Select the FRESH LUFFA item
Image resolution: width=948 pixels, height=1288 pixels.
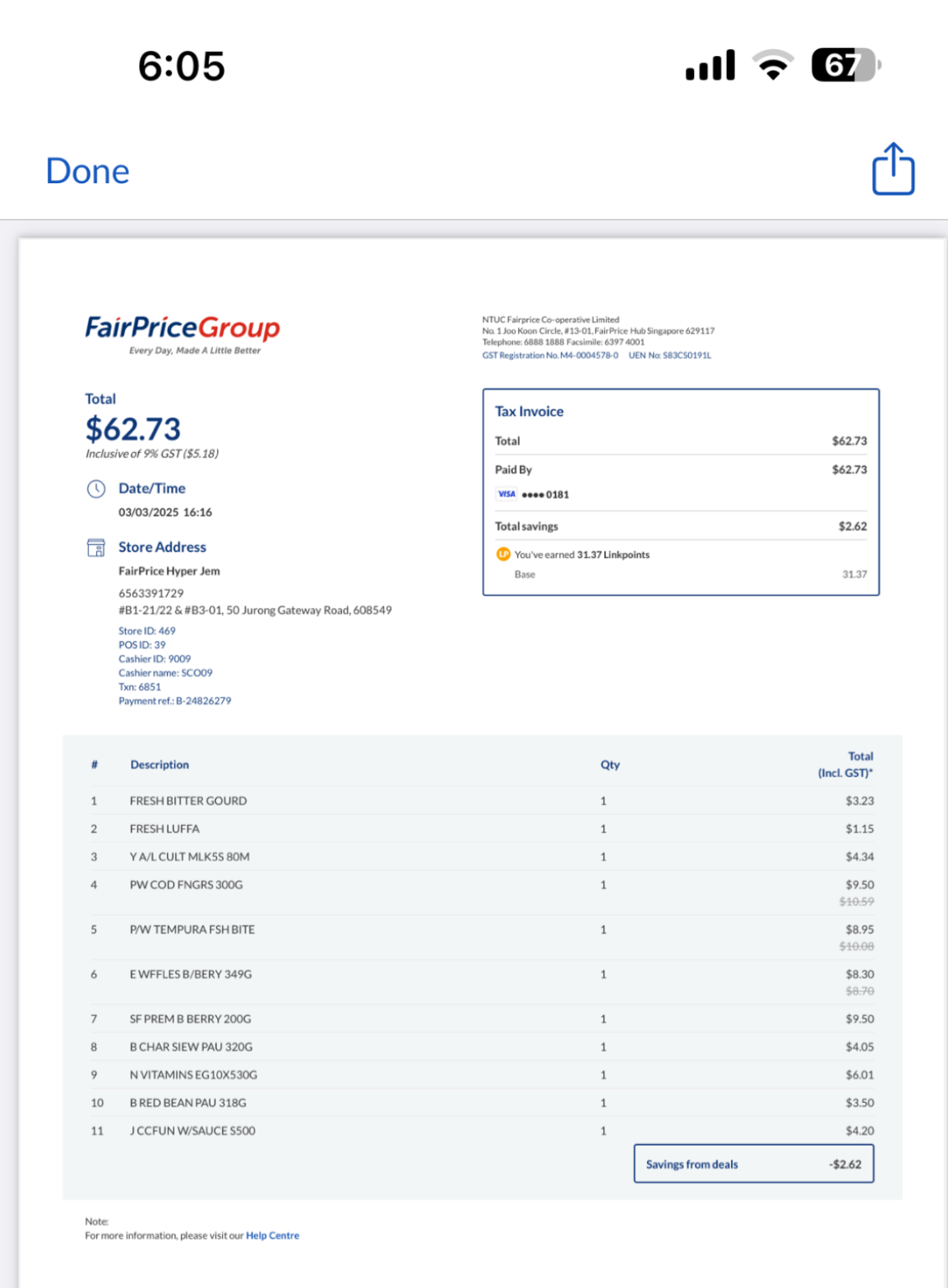[x=164, y=829]
